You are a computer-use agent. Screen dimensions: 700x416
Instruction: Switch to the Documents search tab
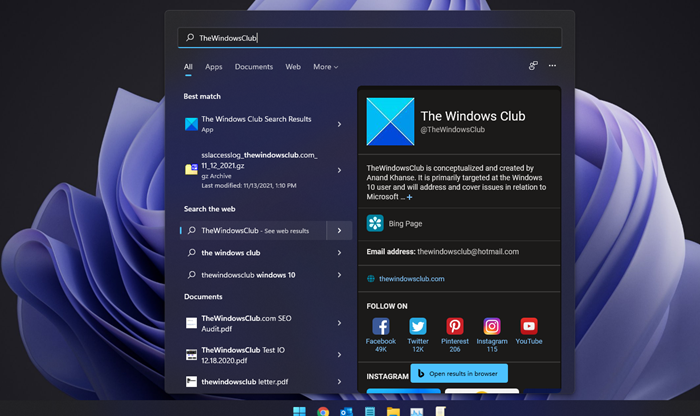pos(254,67)
